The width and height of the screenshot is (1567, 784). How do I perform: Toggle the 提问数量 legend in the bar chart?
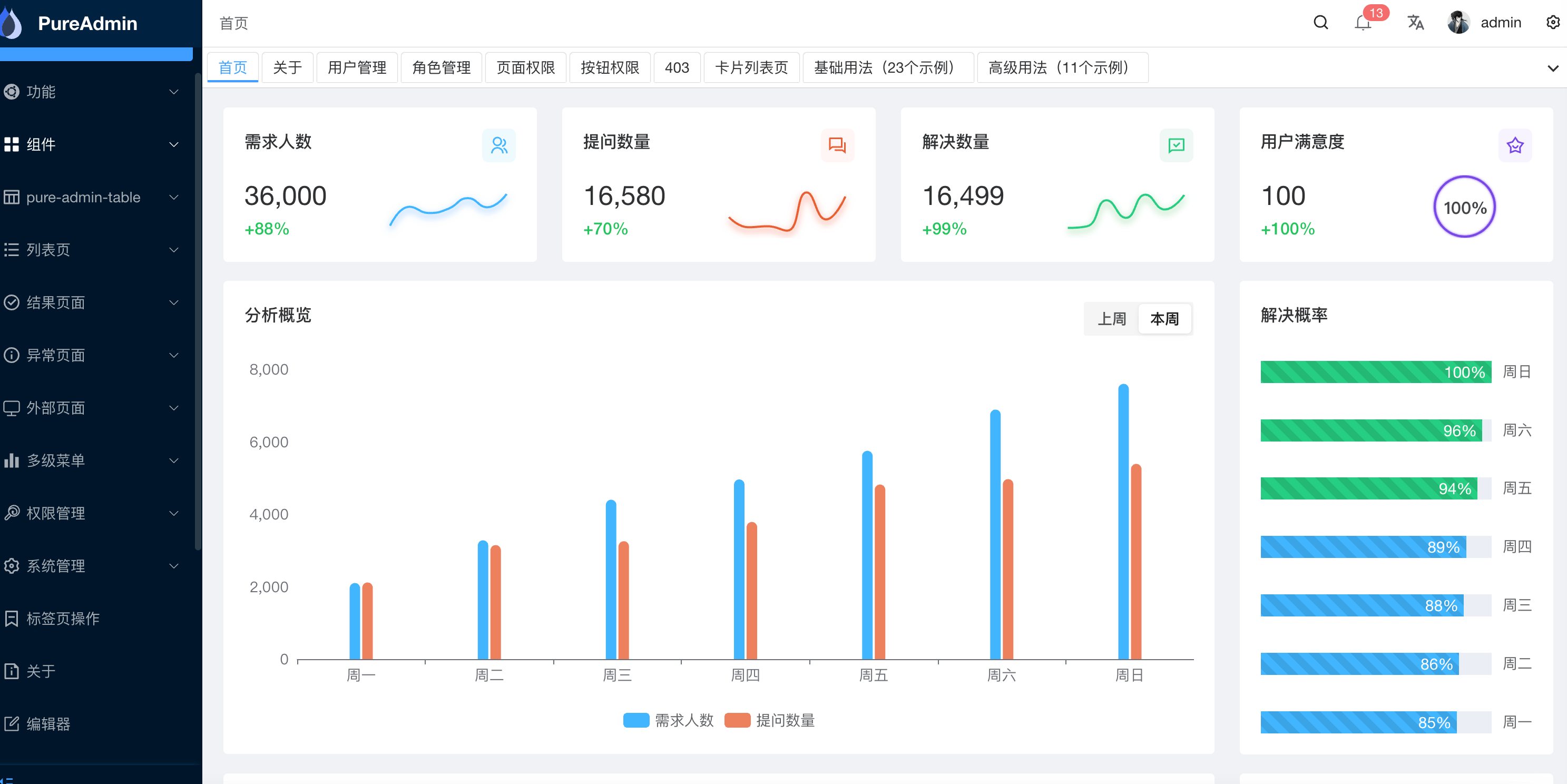pyautogui.click(x=770, y=721)
